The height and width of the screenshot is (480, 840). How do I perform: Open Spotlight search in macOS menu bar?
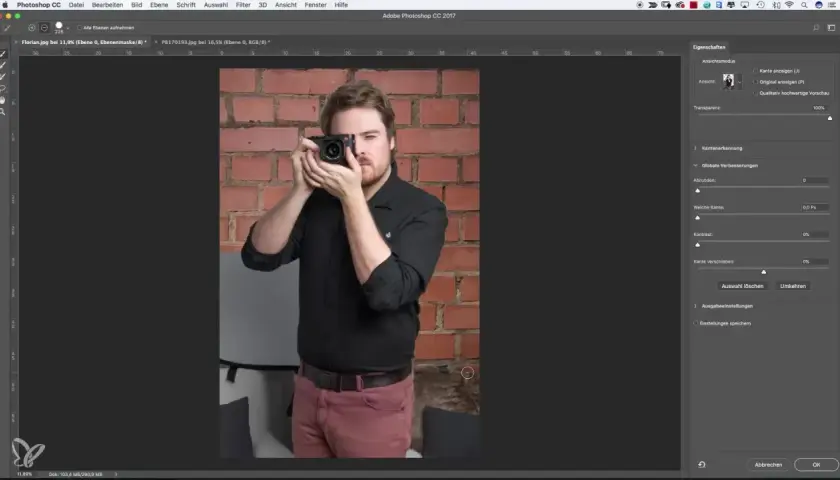[804, 5]
